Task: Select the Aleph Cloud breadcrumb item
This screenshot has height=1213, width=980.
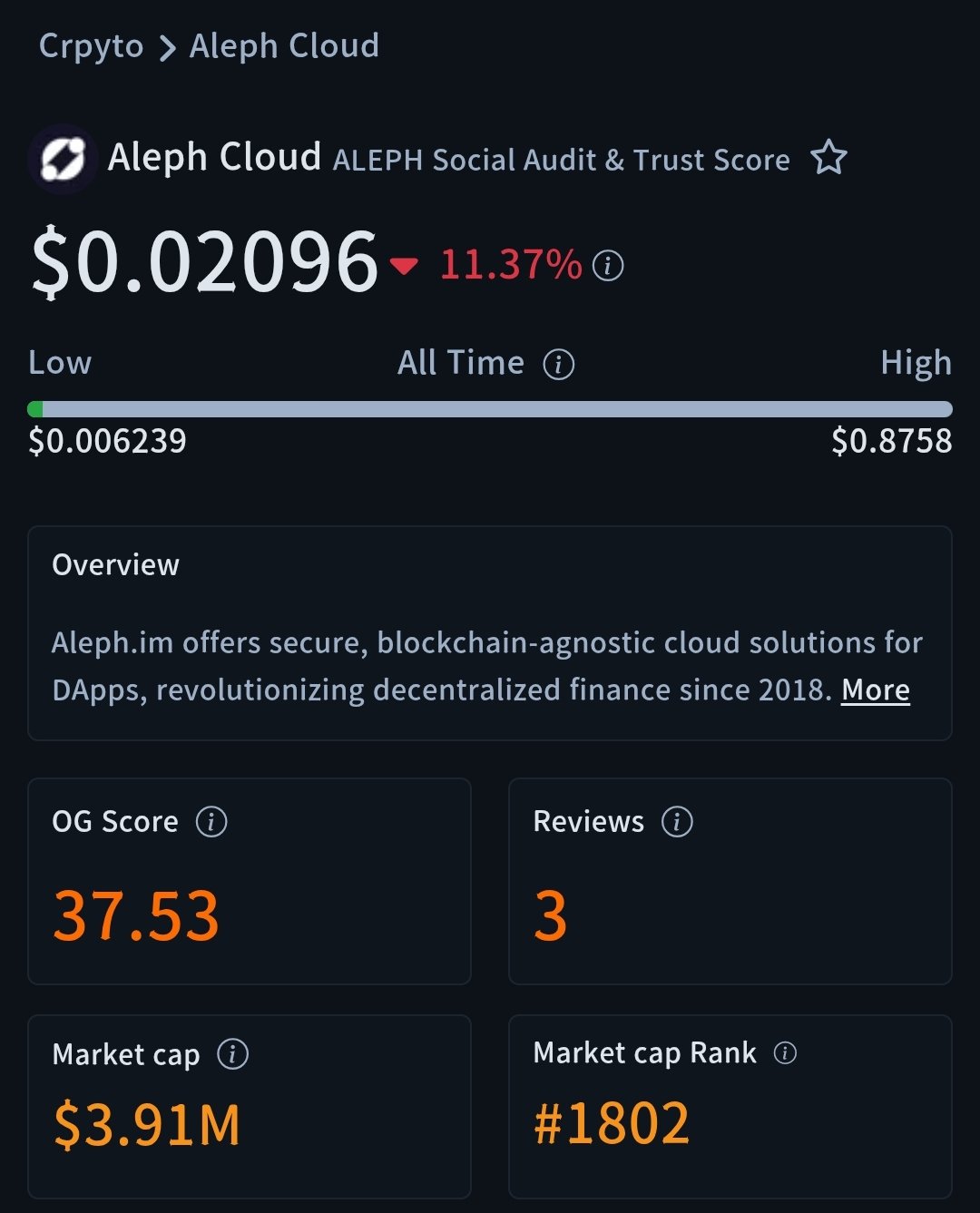Action: pyautogui.click(x=284, y=45)
